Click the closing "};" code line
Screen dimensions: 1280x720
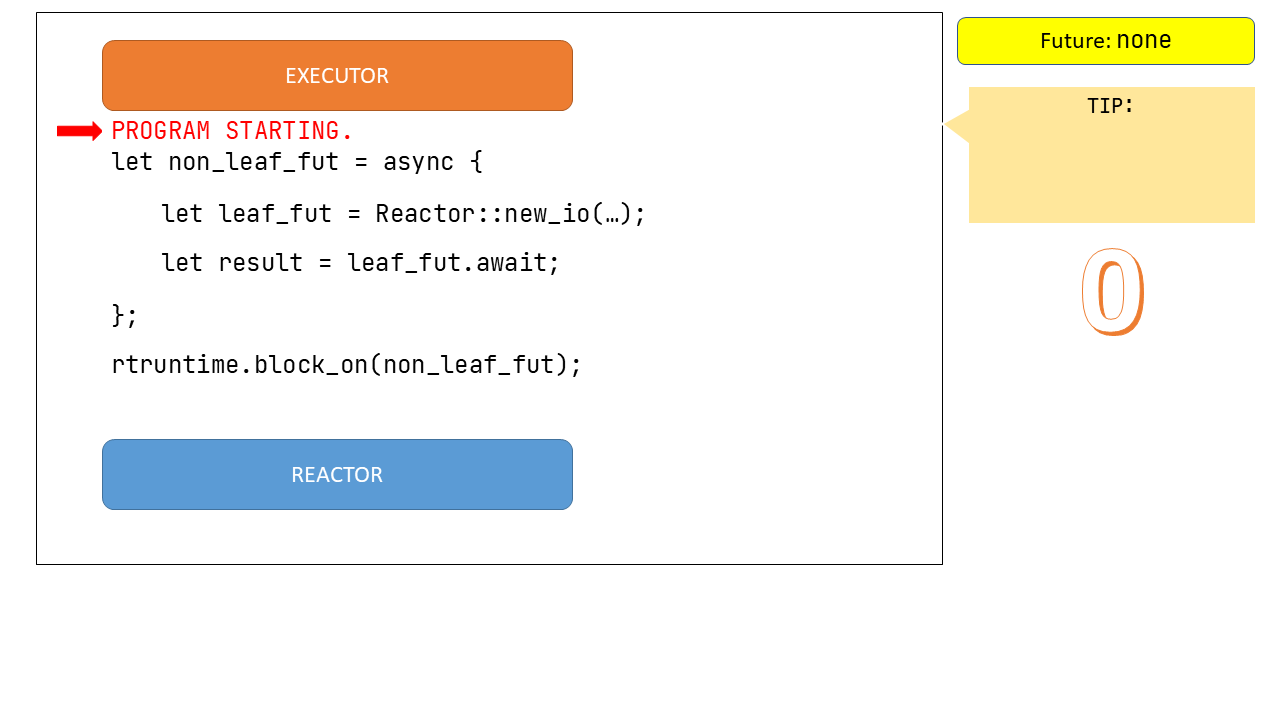(x=125, y=315)
